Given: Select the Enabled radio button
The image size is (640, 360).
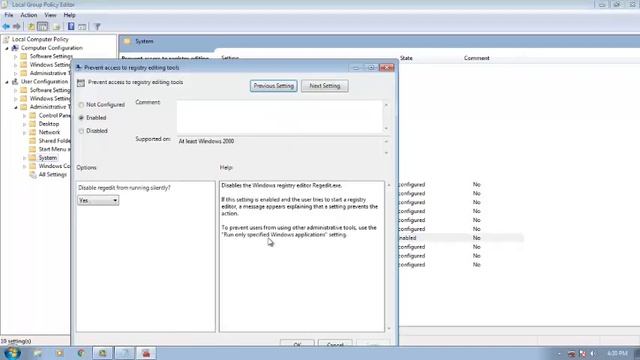Looking at the screenshot, I should [x=81, y=118].
